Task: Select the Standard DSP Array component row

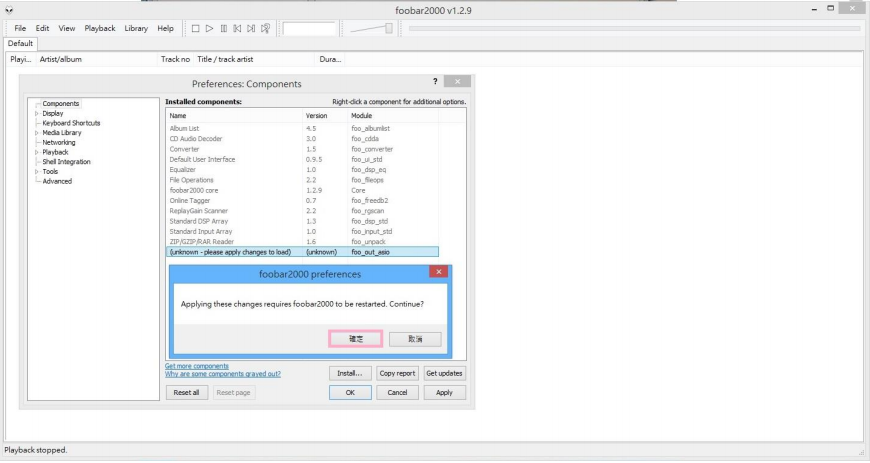Action: point(302,221)
